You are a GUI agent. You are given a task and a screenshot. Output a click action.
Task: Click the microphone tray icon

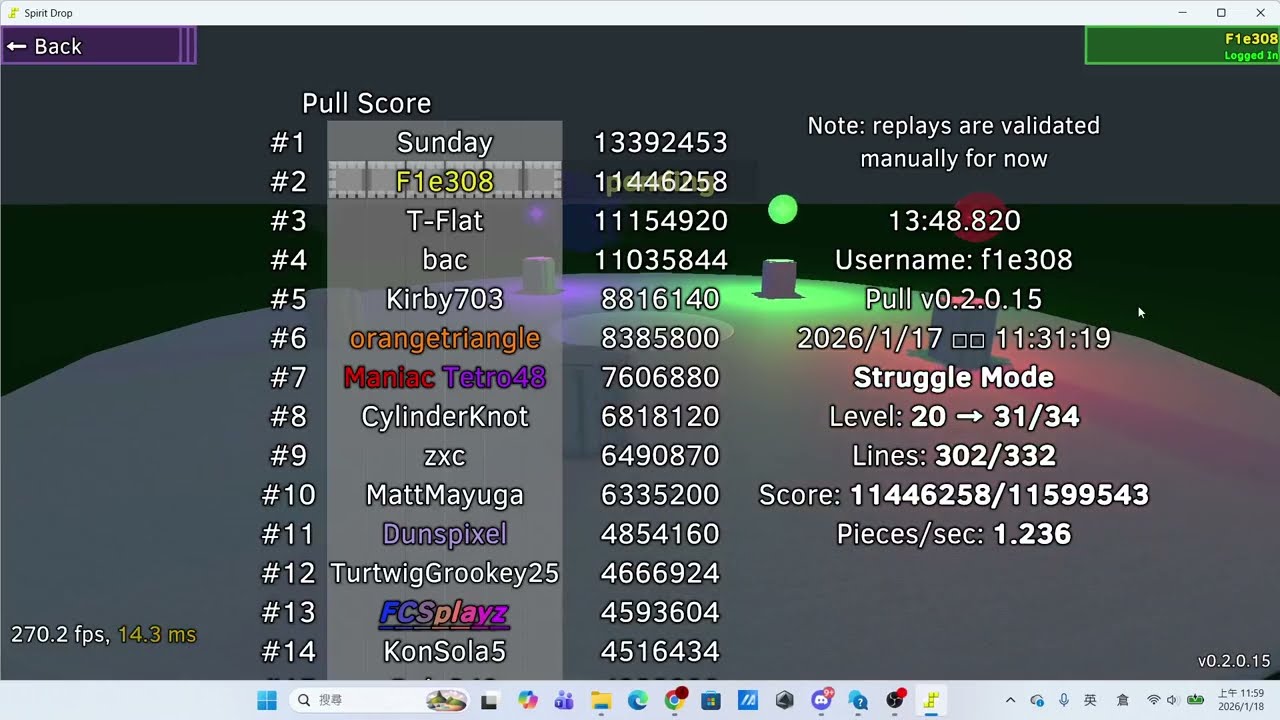1064,701
